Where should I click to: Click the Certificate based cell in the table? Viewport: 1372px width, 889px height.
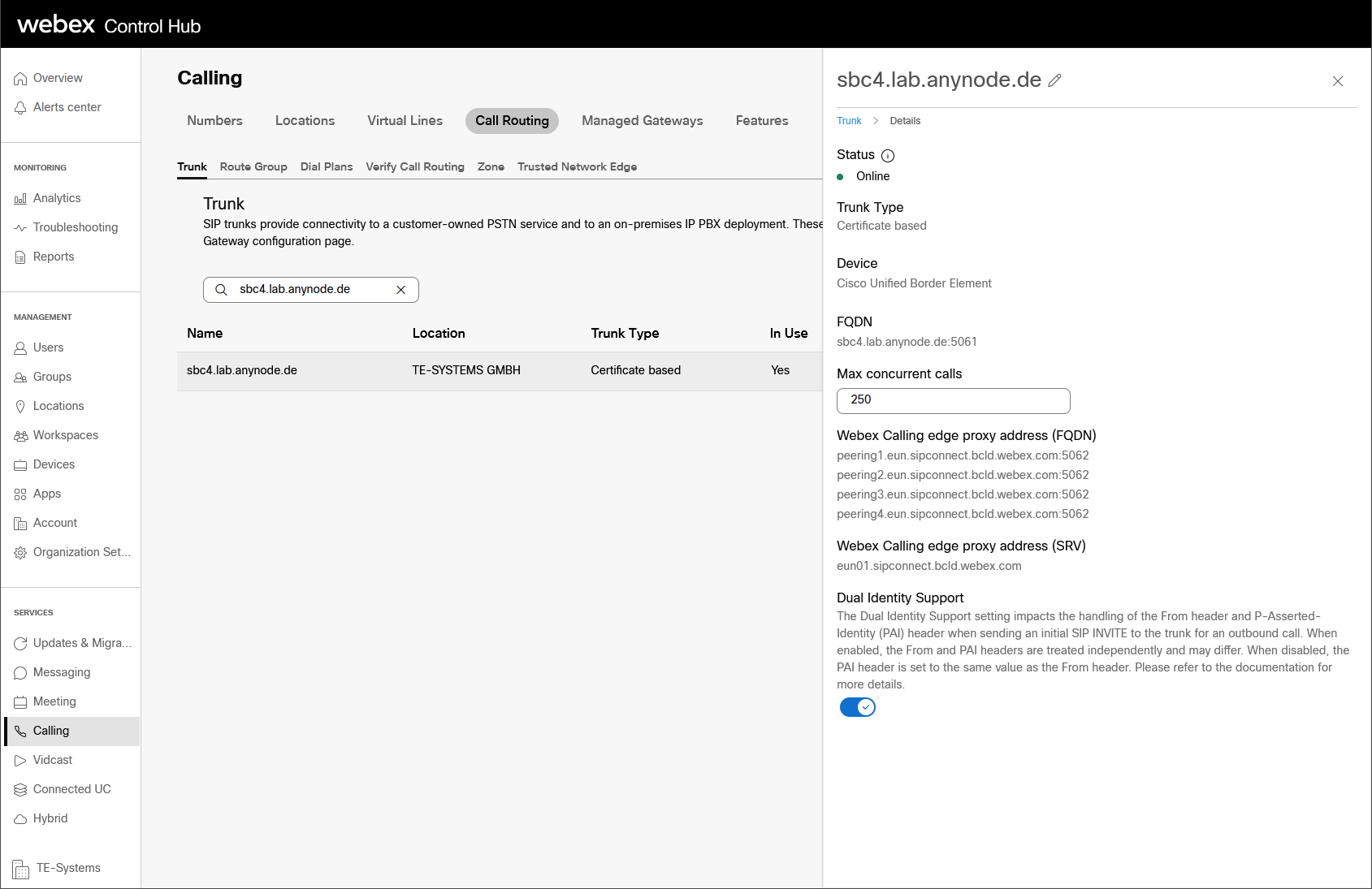(636, 371)
